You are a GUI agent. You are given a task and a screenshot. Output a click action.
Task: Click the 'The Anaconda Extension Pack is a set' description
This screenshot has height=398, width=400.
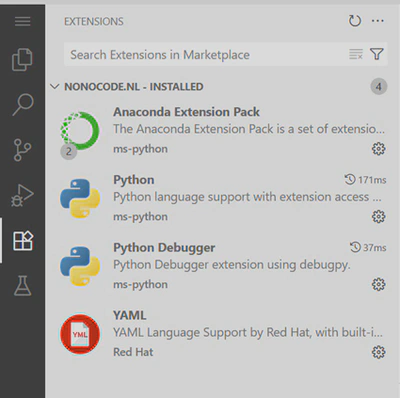pyautogui.click(x=249, y=129)
